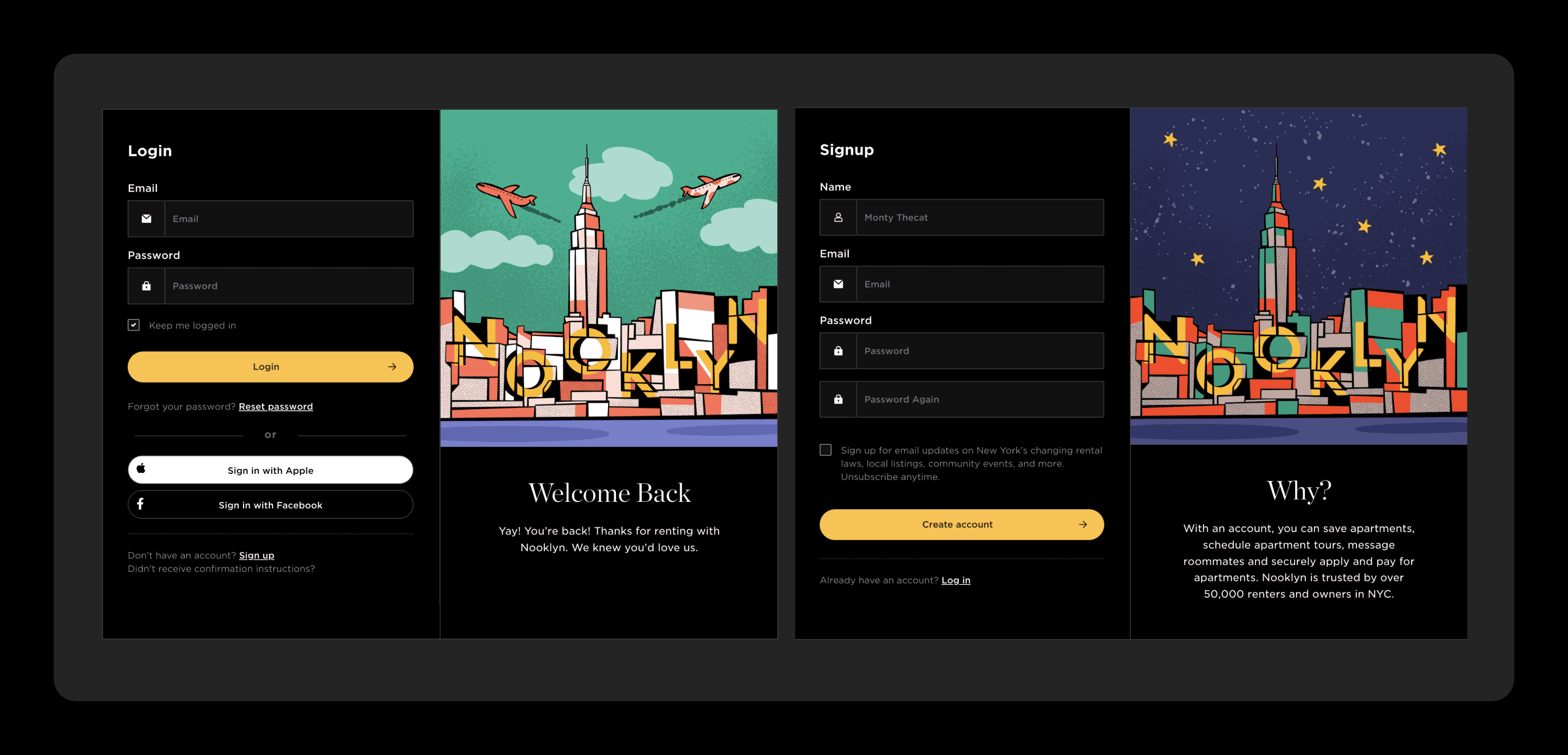This screenshot has width=1568, height=755.
Task: Click the email updates description text
Action: (x=972, y=463)
